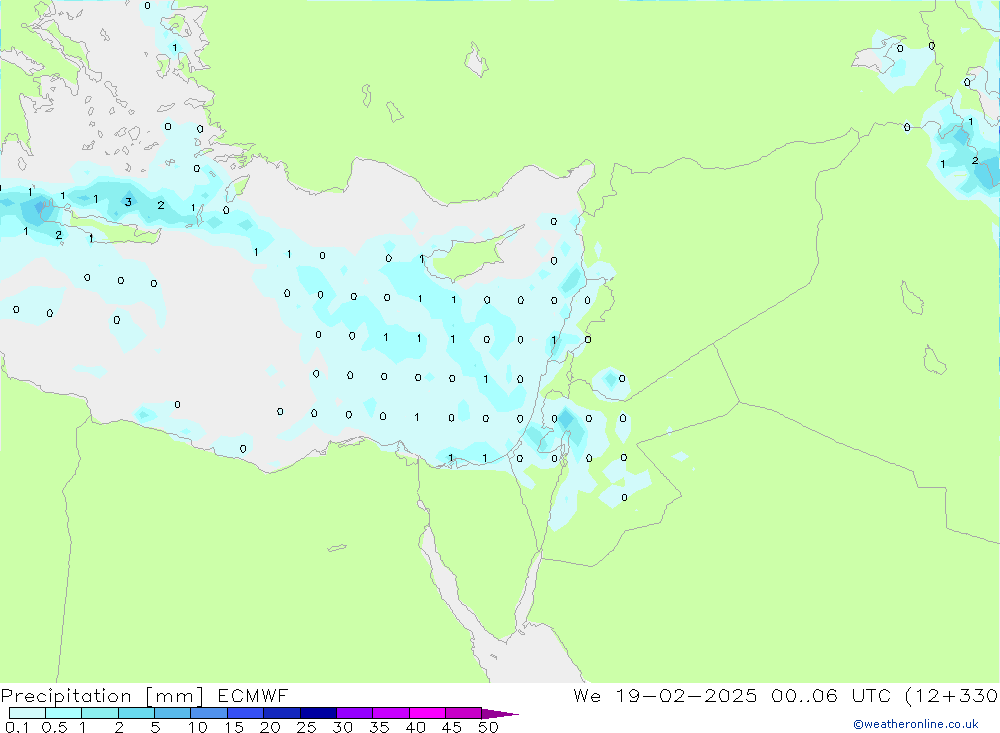Click the 20–25 mm navy legend swatch
The image size is (1000, 733).
pos(281,713)
